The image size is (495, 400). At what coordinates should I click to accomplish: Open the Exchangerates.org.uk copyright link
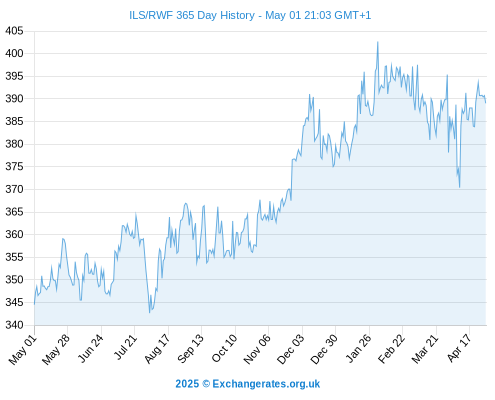point(248,384)
